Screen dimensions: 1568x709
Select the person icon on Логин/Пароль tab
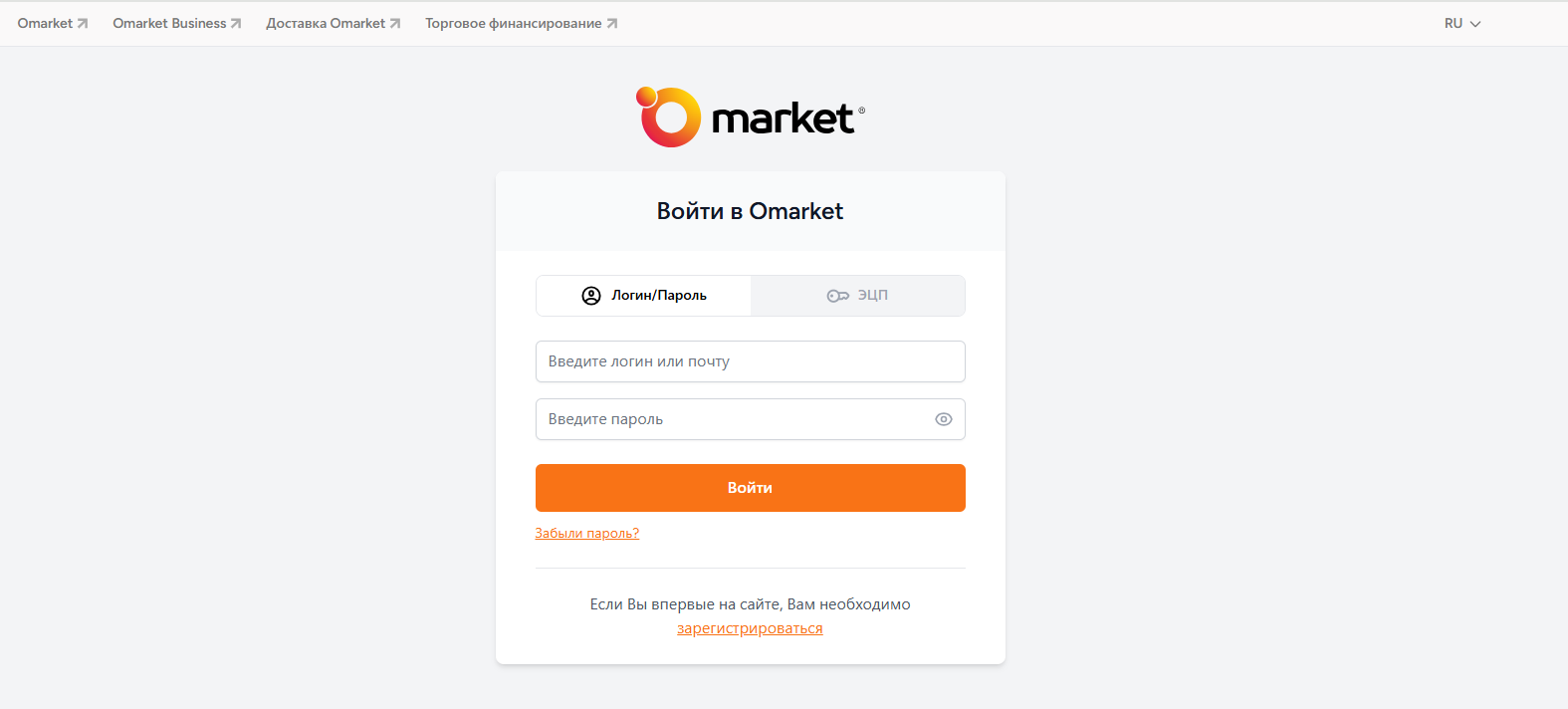591,295
